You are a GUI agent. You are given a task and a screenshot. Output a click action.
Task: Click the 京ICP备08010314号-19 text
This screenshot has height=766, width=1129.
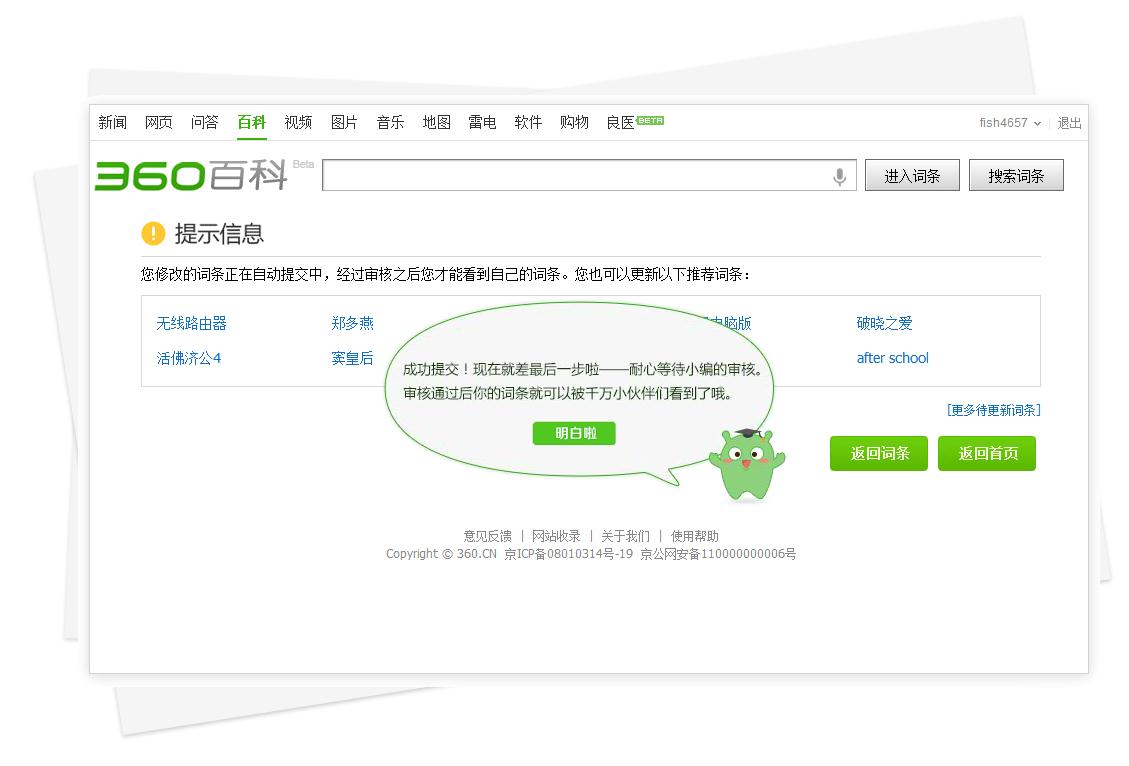(568, 554)
